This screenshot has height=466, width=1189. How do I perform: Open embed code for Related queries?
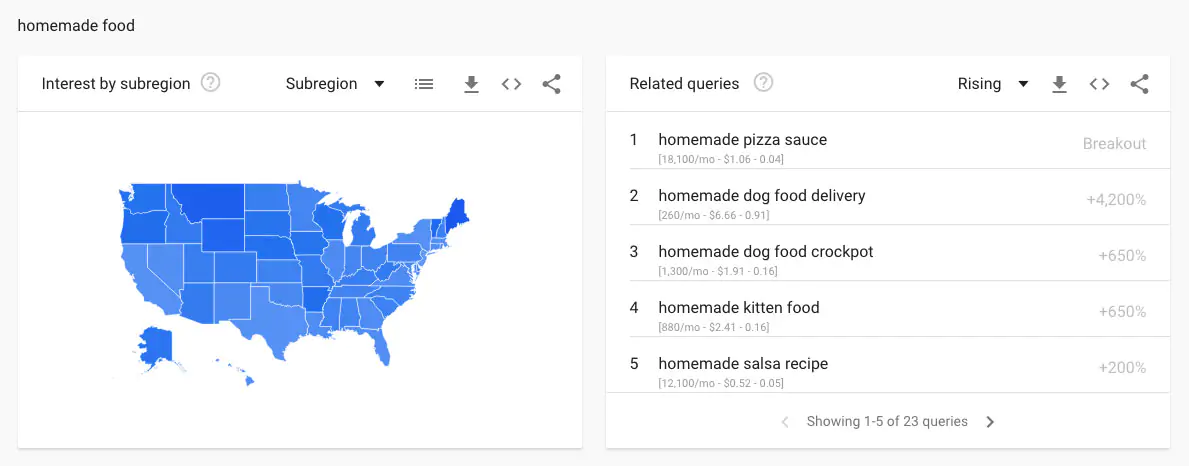pos(1099,84)
